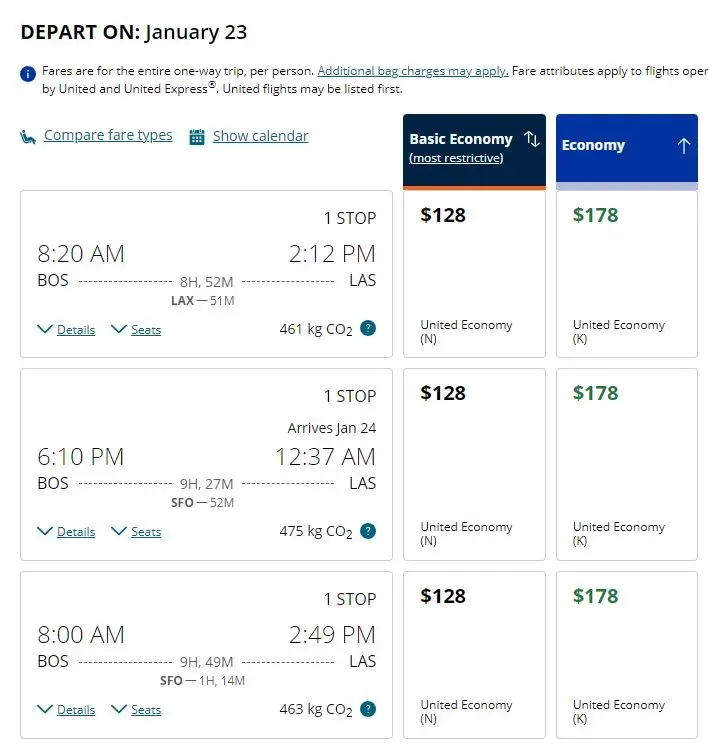Click the Show calendar link
Screen dimensions: 708x747
tap(260, 136)
